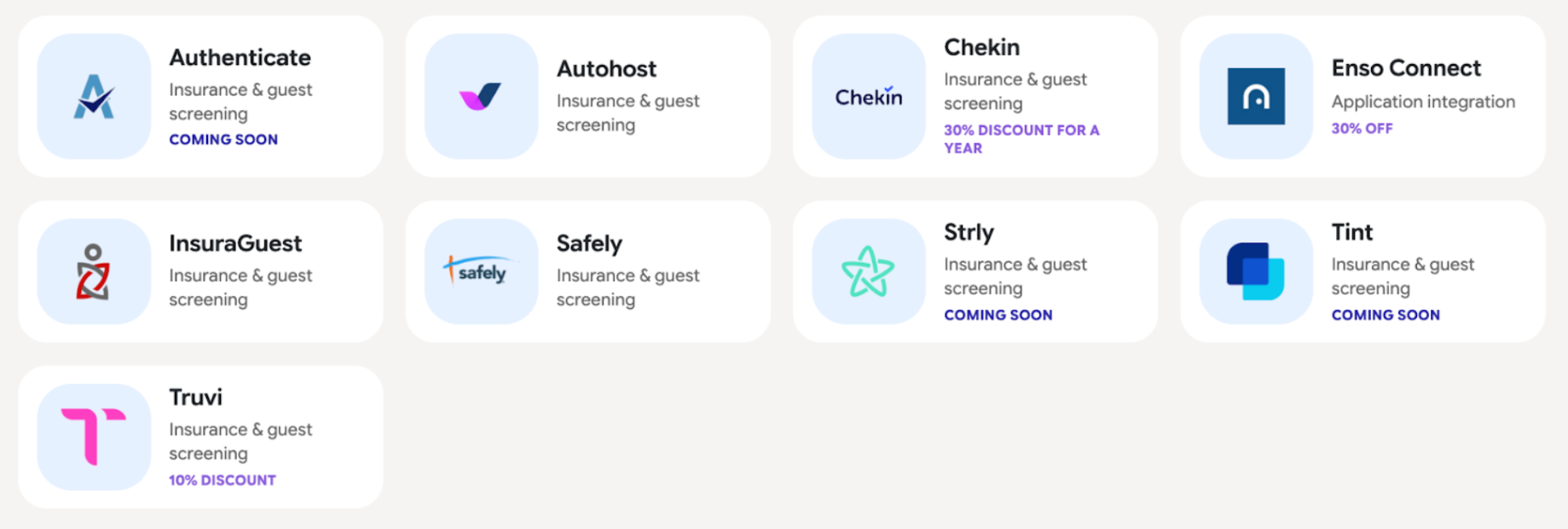
Task: Select the Autohost integration card
Action: 588,94
